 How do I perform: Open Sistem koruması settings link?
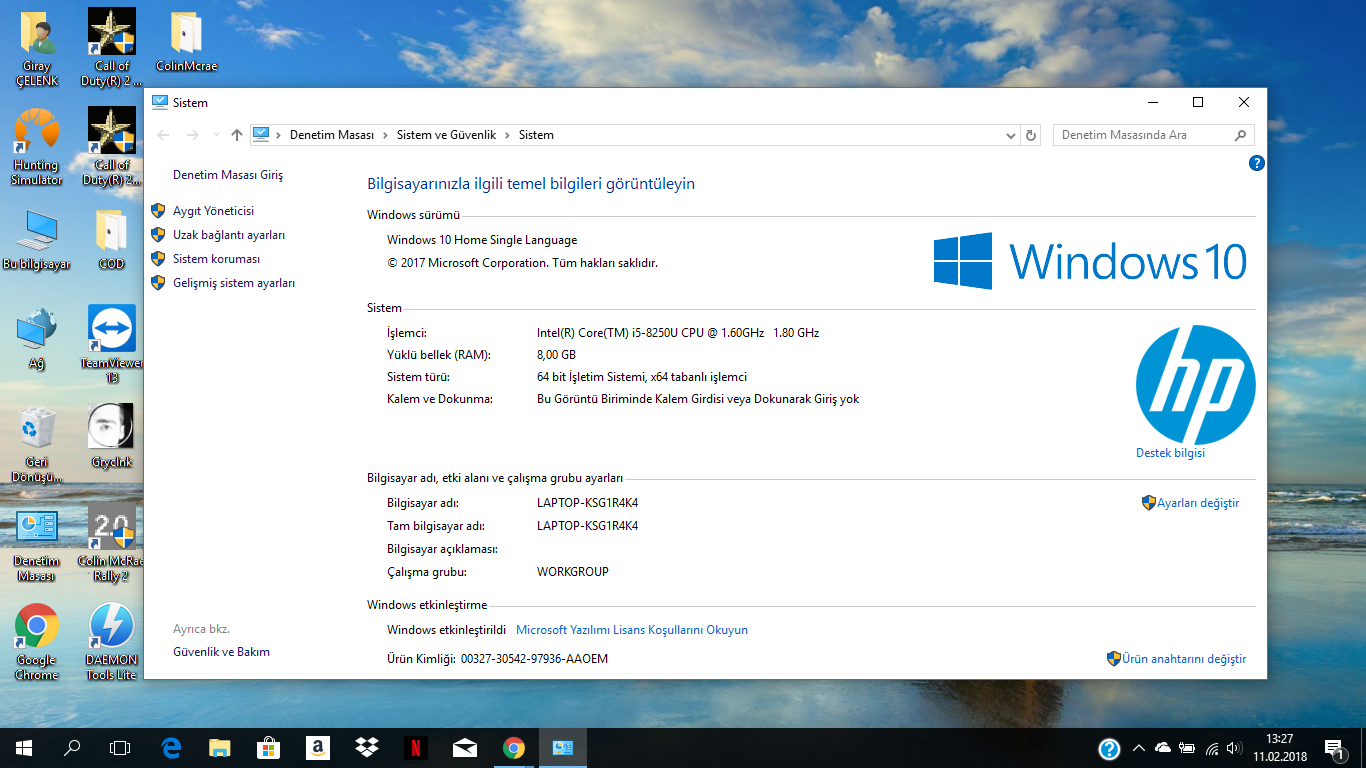[216, 259]
